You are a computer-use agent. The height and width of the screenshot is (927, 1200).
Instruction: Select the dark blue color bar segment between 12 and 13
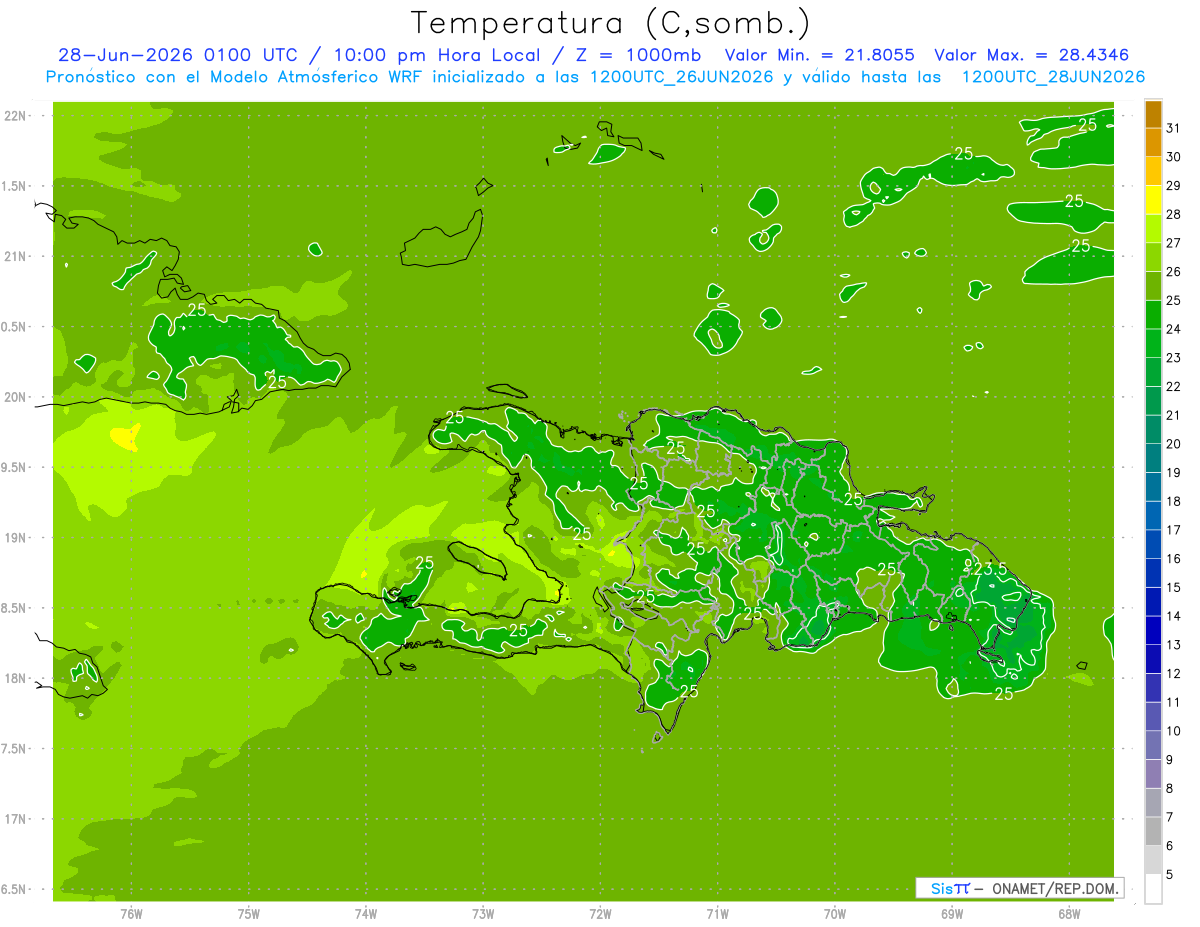click(x=1153, y=659)
